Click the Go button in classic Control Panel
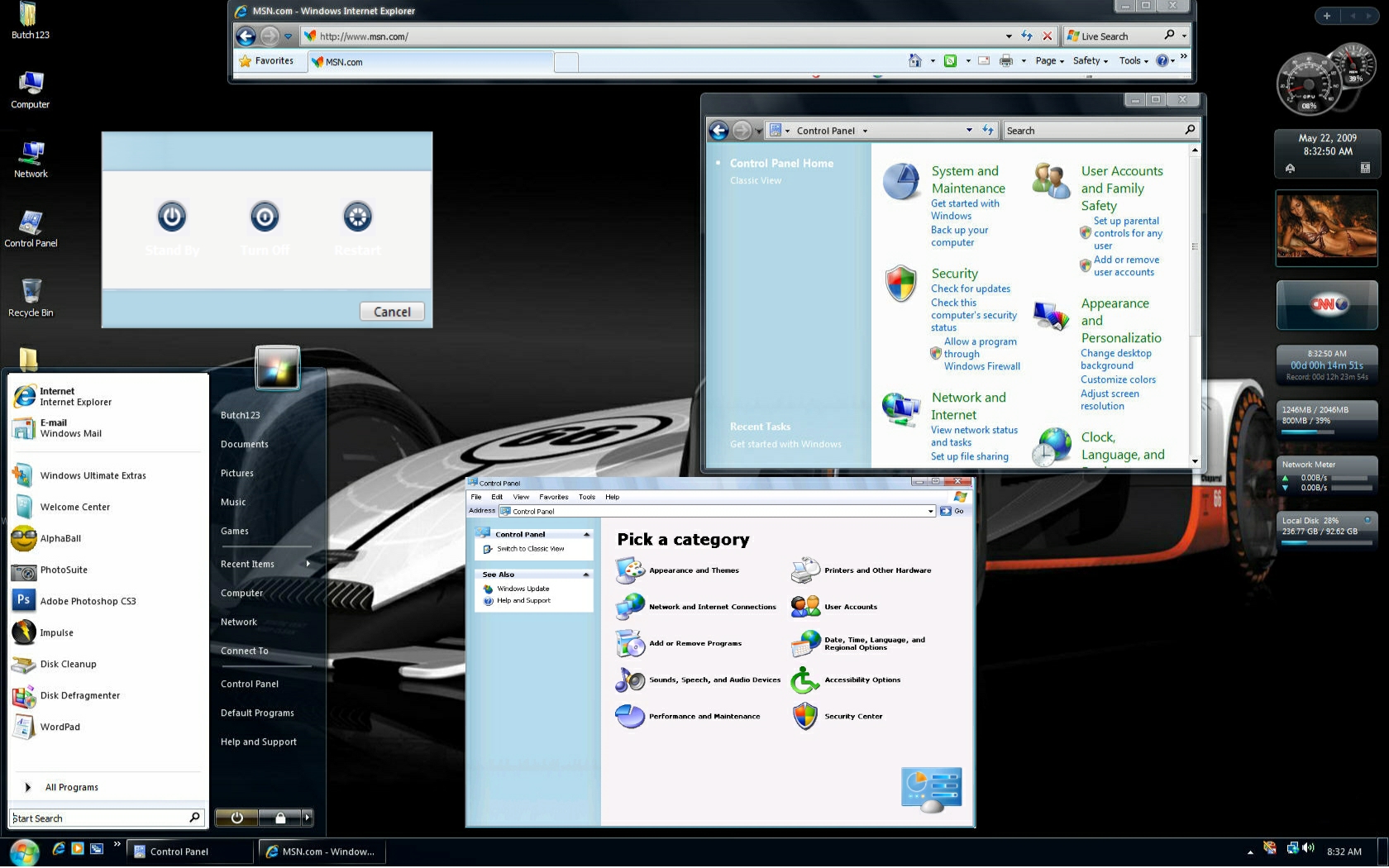Viewport: 1389px width, 868px height. (952, 511)
